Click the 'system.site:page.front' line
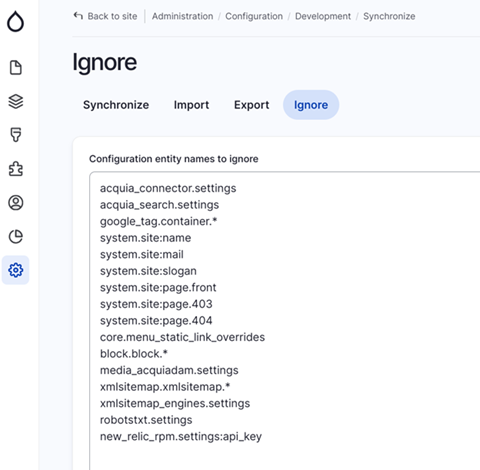The width and height of the screenshot is (480, 470). click(x=158, y=287)
